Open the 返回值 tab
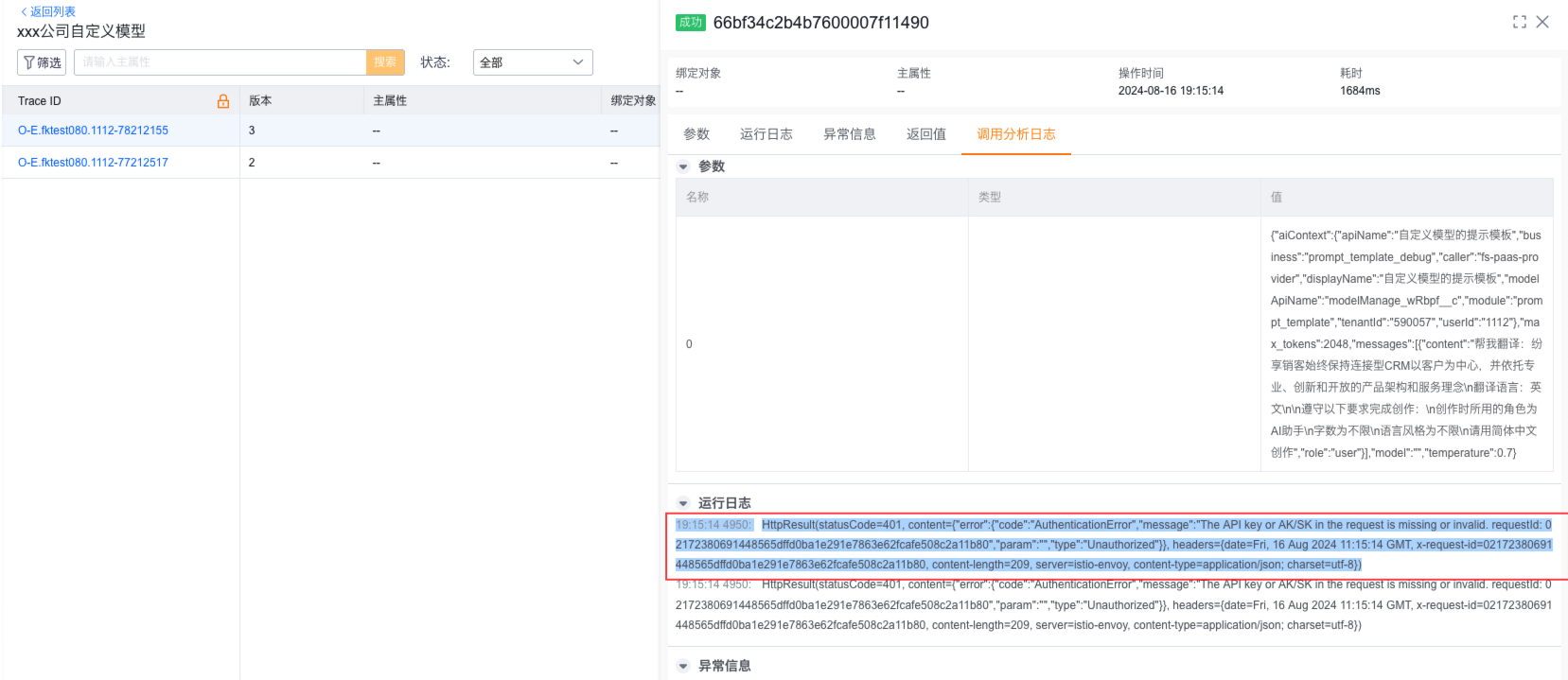The image size is (1568, 680). pos(925,134)
